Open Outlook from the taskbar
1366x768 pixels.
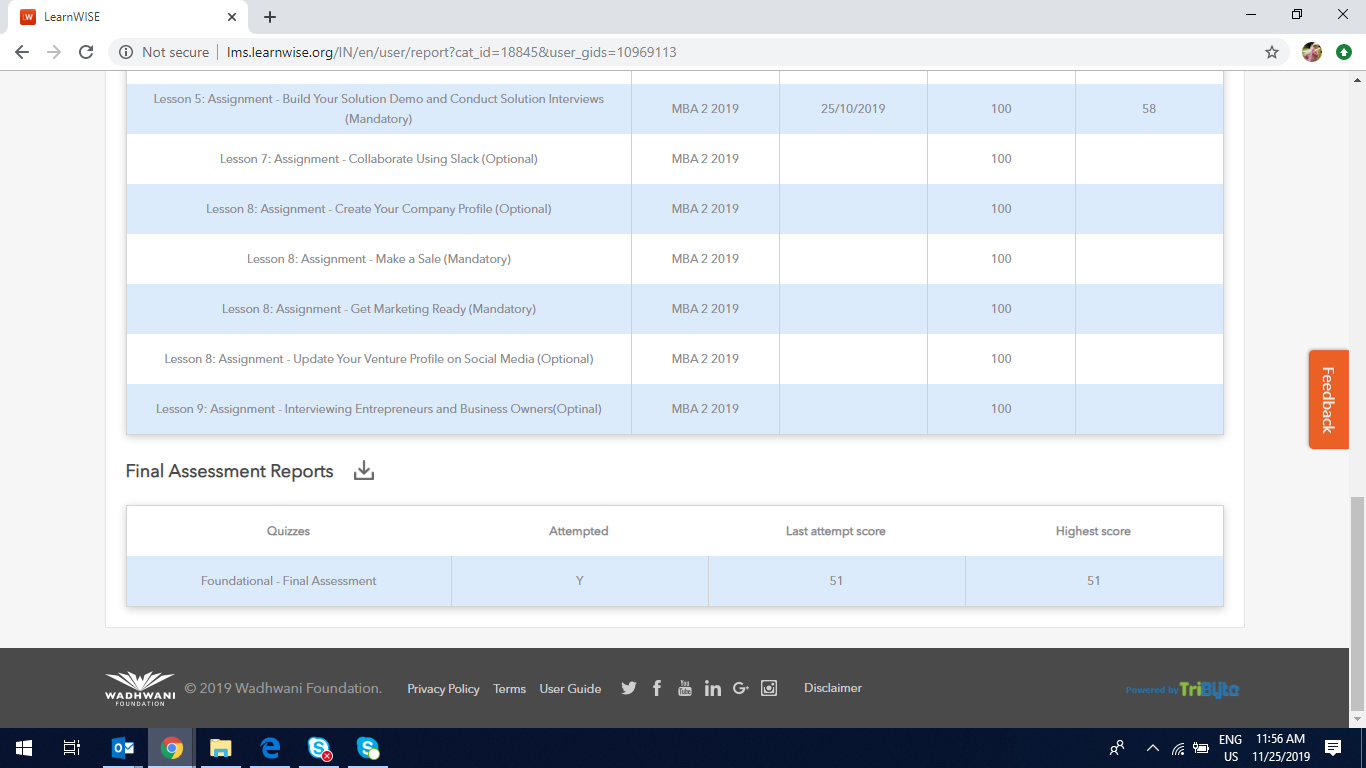click(x=123, y=748)
